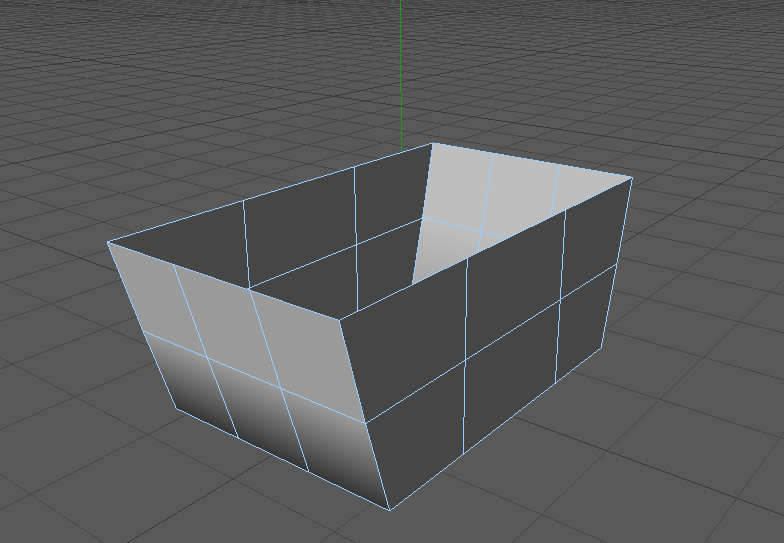The width and height of the screenshot is (784, 543).
Task: Click the green Y axis line
Action: coord(401,75)
